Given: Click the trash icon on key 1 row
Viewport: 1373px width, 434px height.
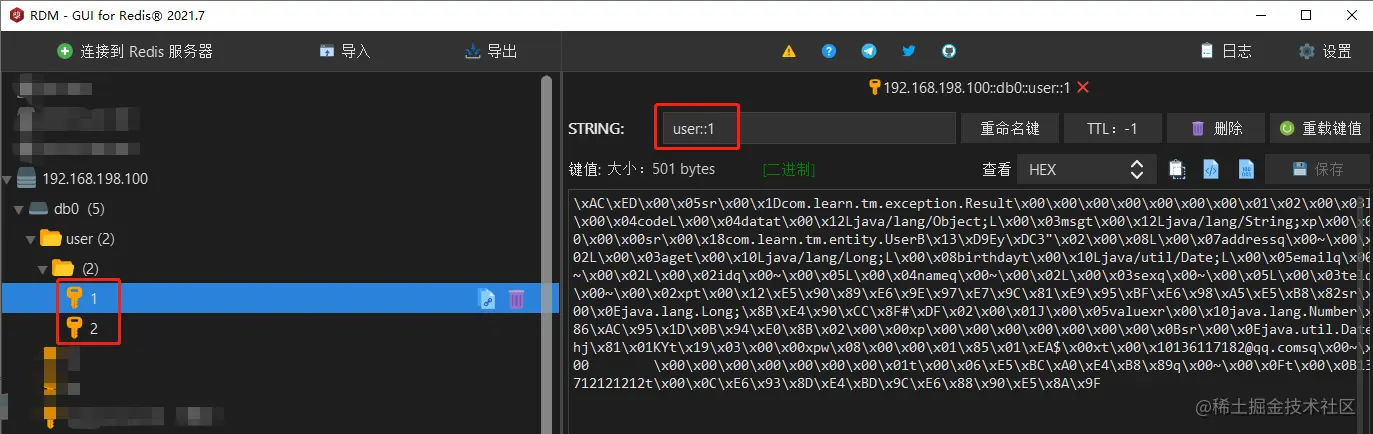Looking at the screenshot, I should click(x=516, y=298).
